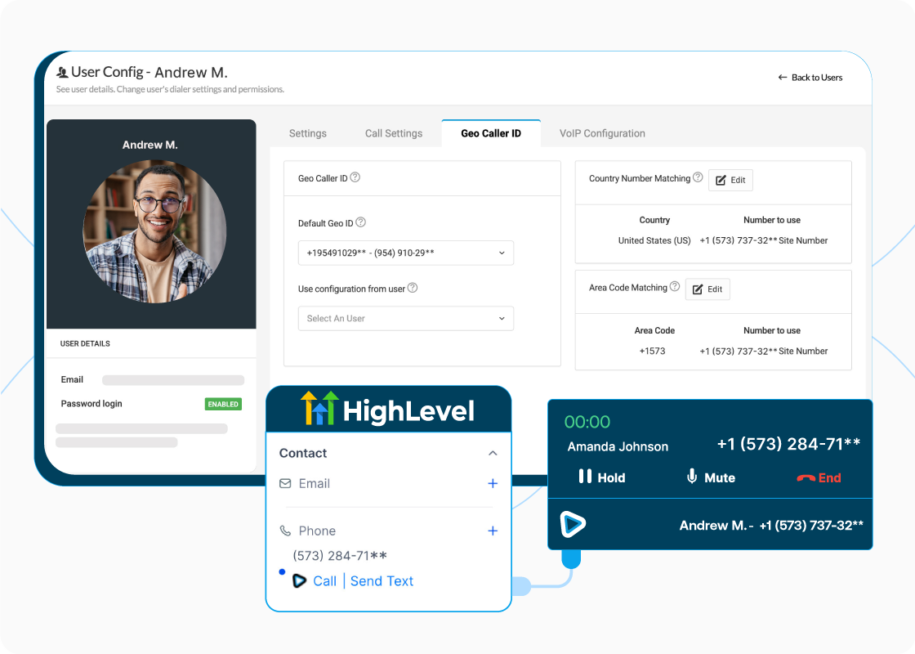Click the envelope icon beside Email
Image resolution: width=915 pixels, height=654 pixels.
[x=285, y=484]
